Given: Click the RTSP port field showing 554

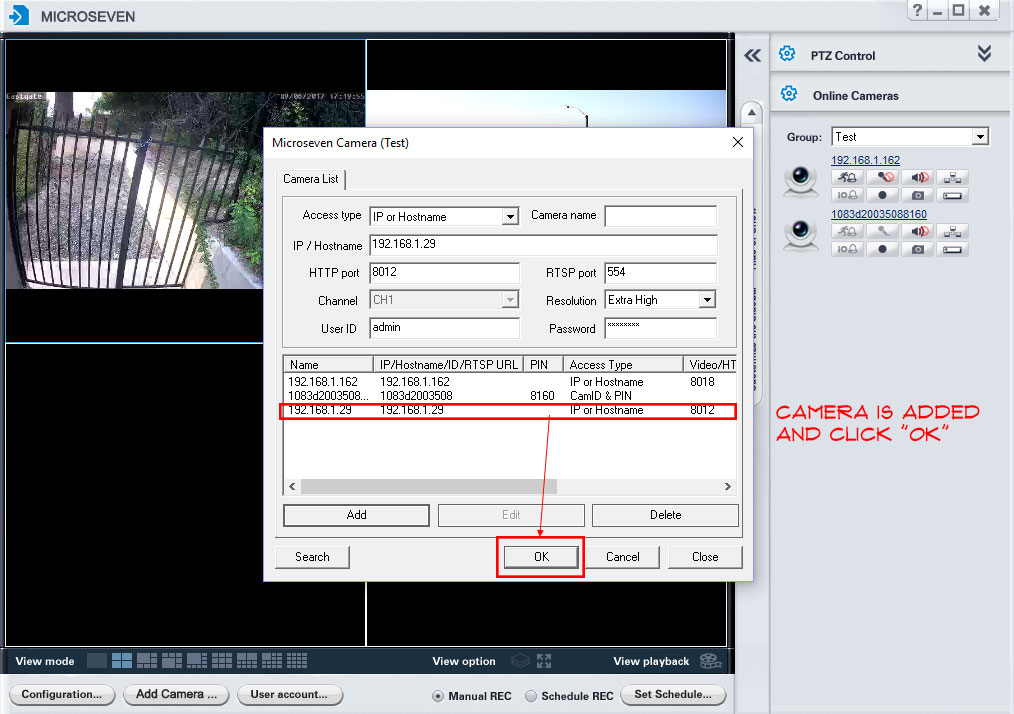Looking at the screenshot, I should pyautogui.click(x=660, y=272).
